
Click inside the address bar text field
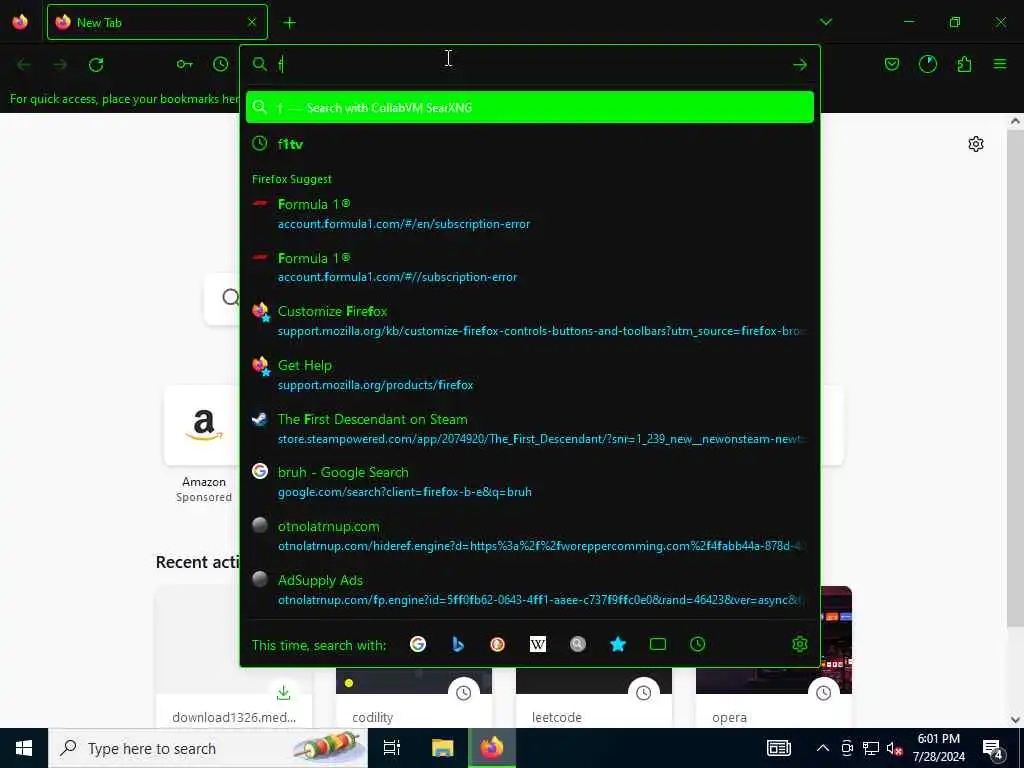(x=532, y=65)
